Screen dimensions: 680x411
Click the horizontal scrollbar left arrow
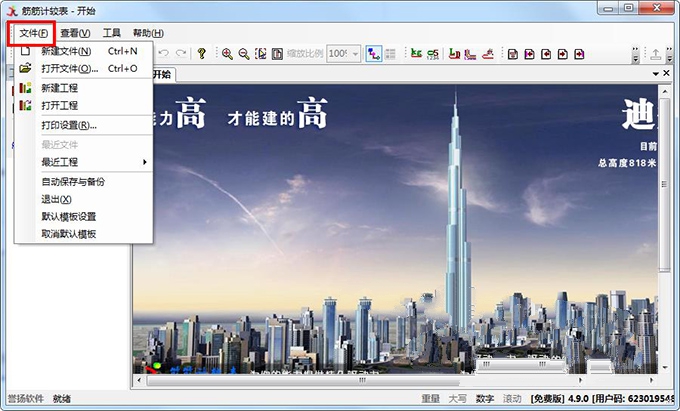(139, 380)
